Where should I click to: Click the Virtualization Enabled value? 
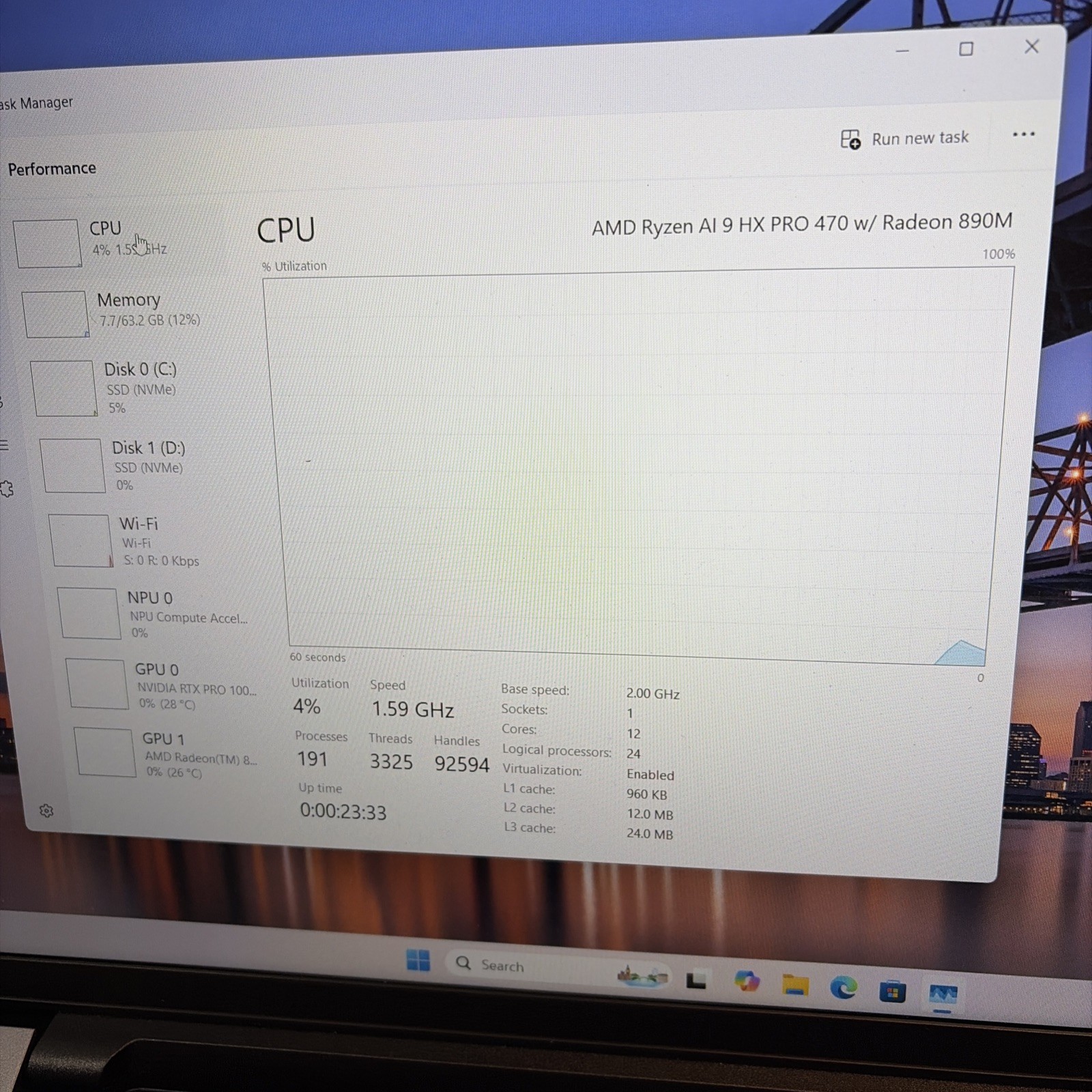click(x=650, y=775)
